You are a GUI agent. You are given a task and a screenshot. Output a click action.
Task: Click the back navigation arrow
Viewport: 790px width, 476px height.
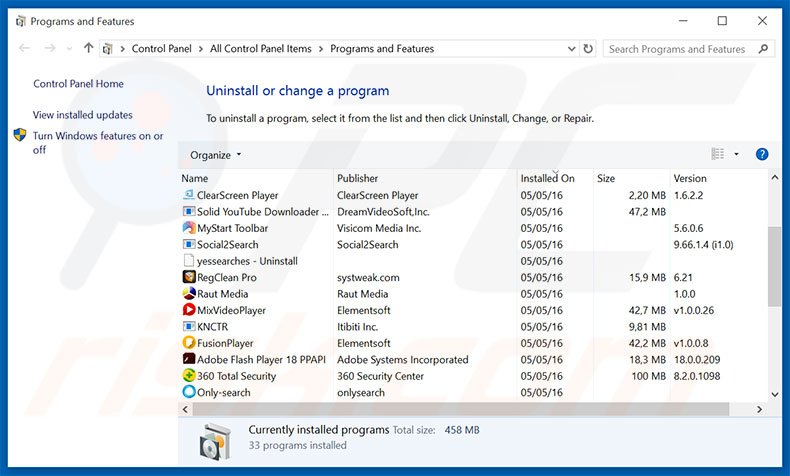[x=24, y=48]
